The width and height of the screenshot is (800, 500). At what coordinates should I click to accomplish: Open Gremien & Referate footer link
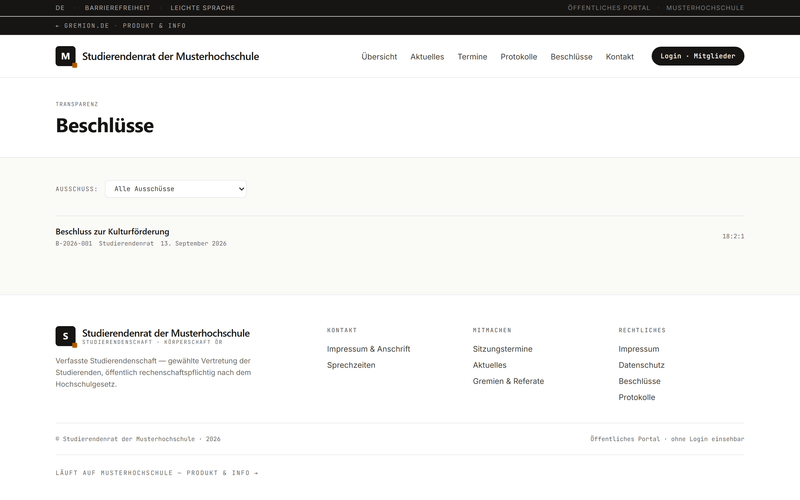point(508,381)
